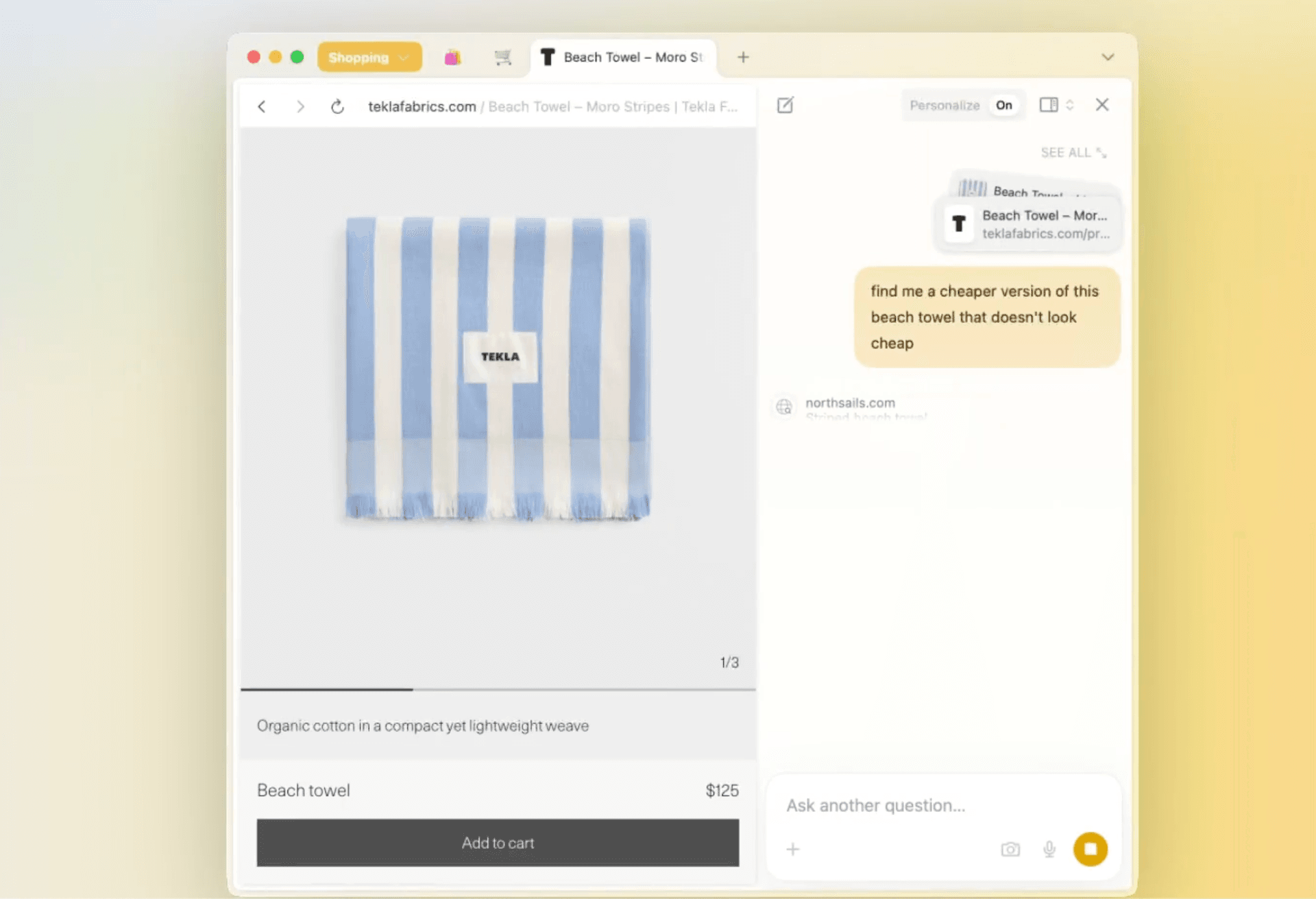Viewport: 1316px width, 899px height.
Task: Open sidebar layout options stepper arrows
Action: [1069, 105]
